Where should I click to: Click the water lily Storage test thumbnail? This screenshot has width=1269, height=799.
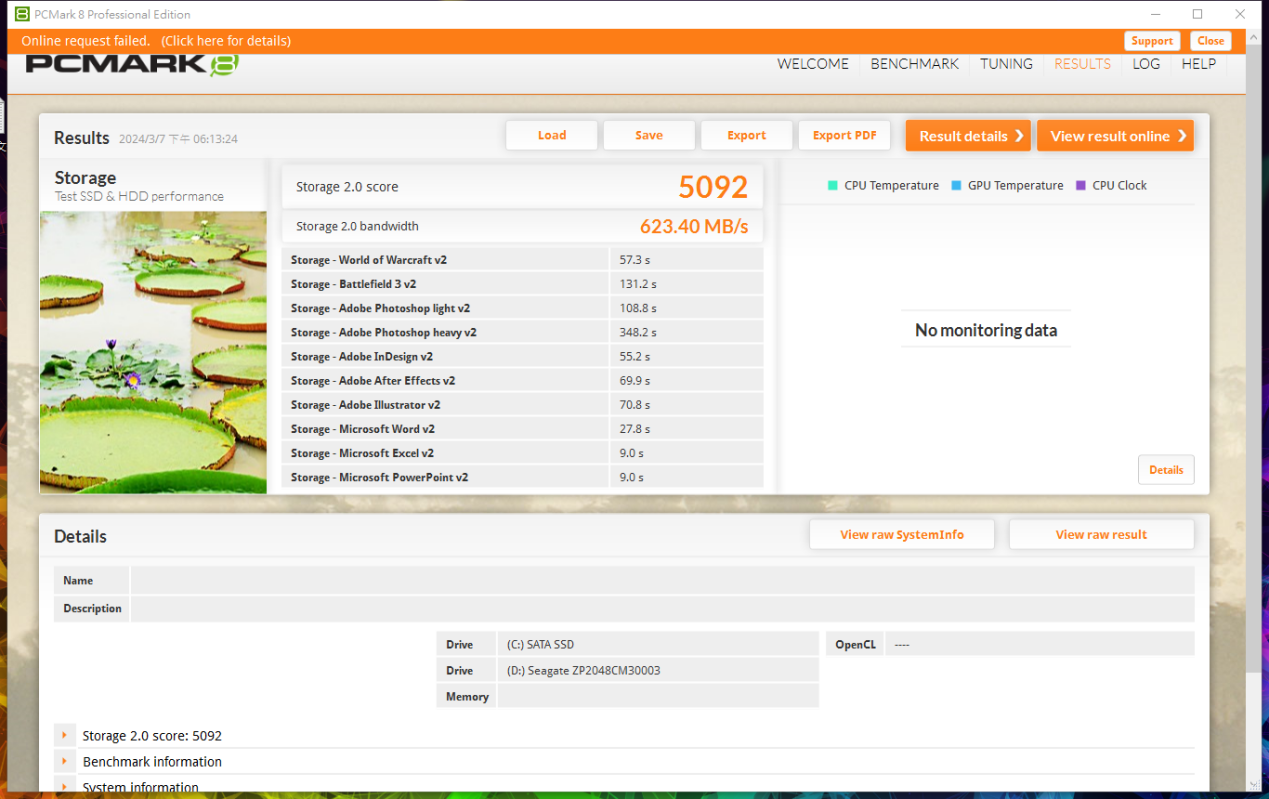pos(153,352)
